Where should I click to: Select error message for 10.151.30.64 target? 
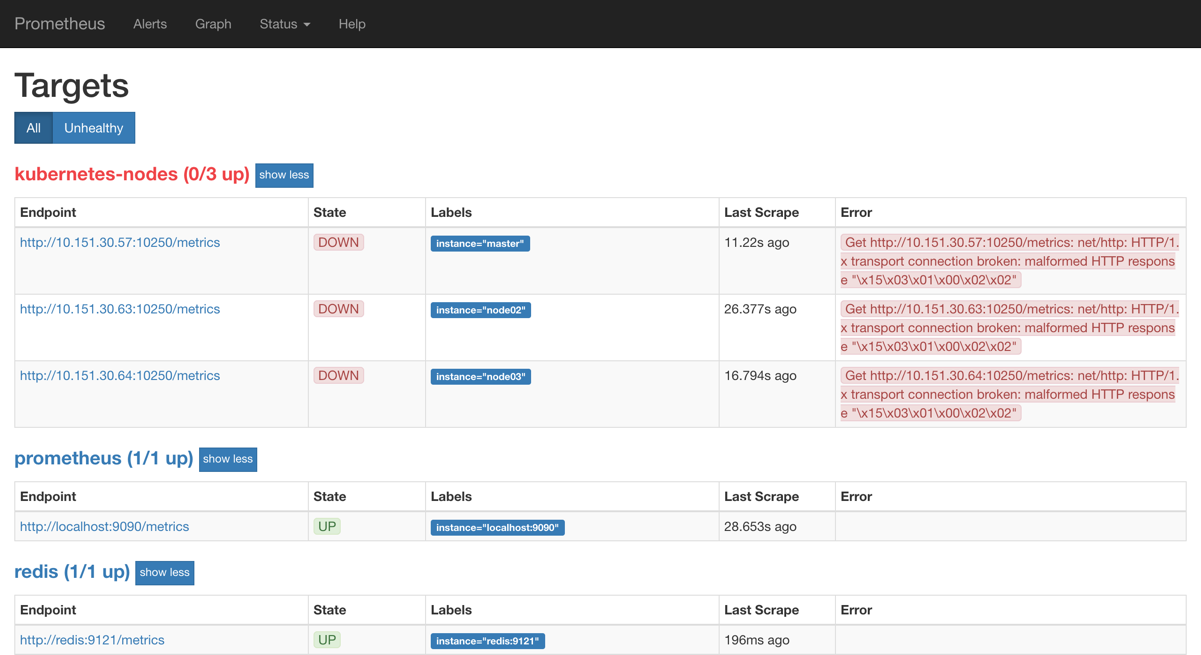click(x=1010, y=394)
